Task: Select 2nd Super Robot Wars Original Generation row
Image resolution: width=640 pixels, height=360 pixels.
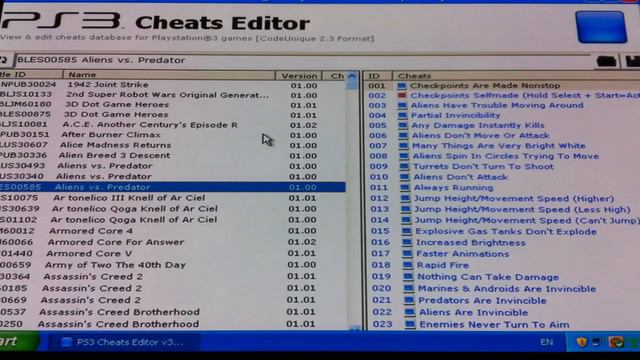Action: [173, 95]
